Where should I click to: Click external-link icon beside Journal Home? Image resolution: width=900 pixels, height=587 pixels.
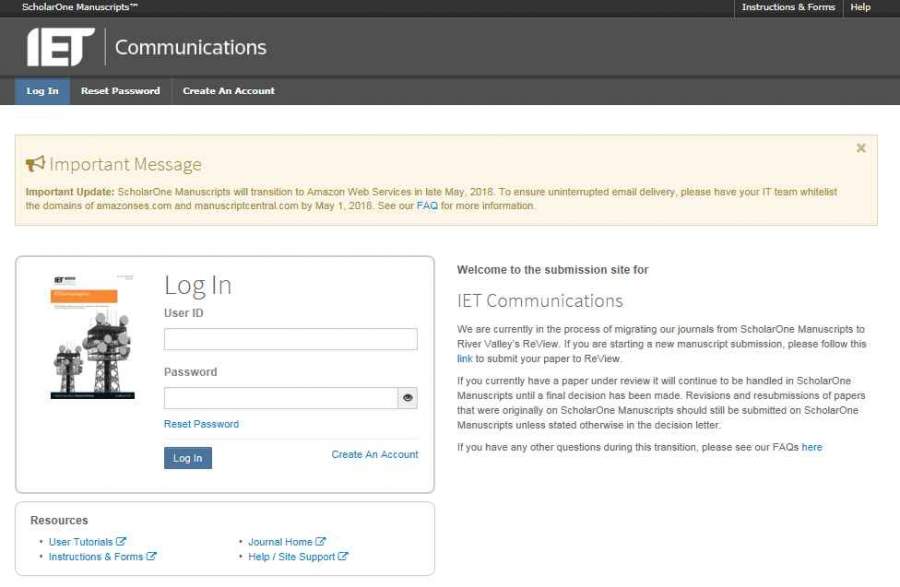[x=321, y=542]
